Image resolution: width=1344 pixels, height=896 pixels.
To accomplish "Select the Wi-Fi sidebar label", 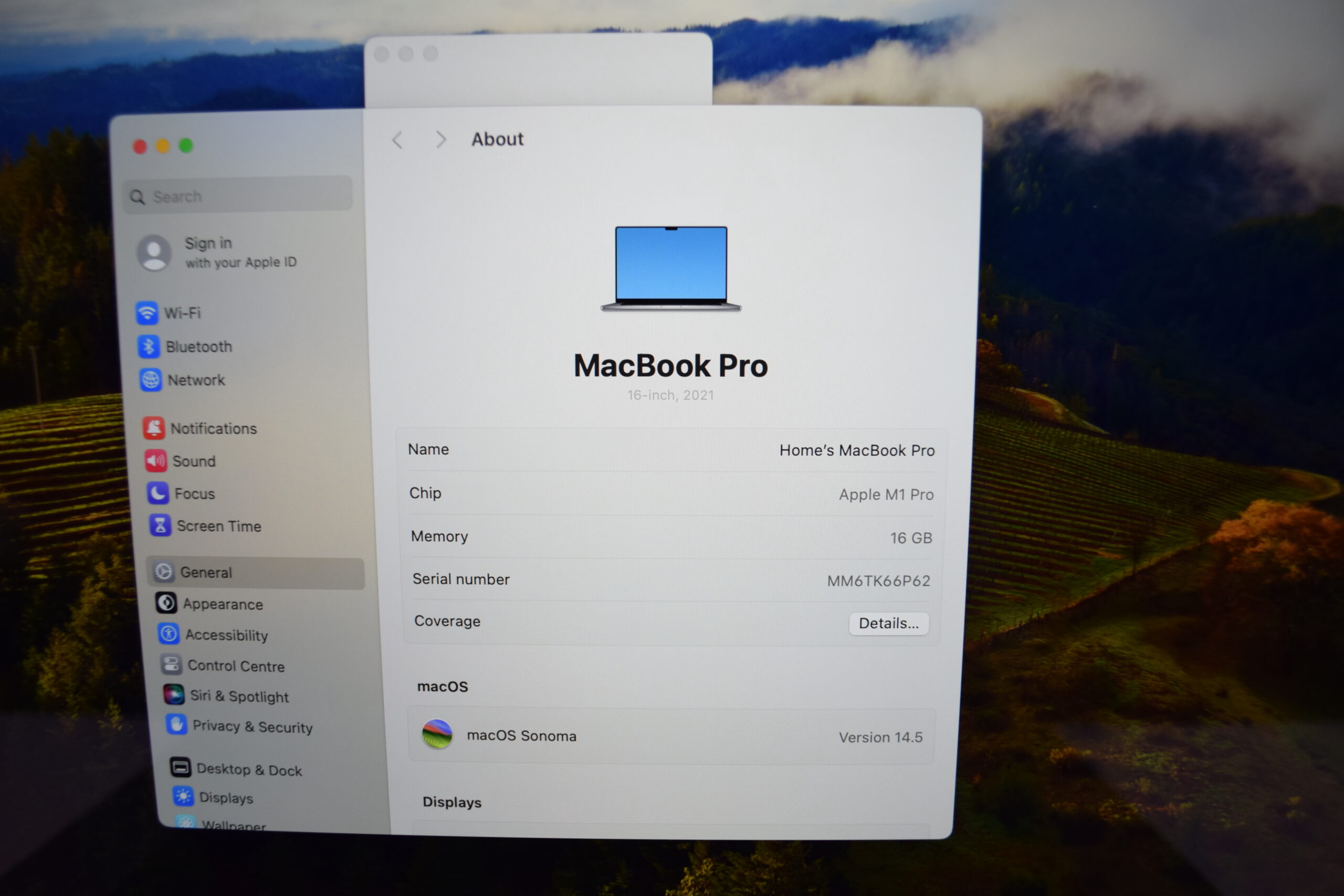I will 182,313.
